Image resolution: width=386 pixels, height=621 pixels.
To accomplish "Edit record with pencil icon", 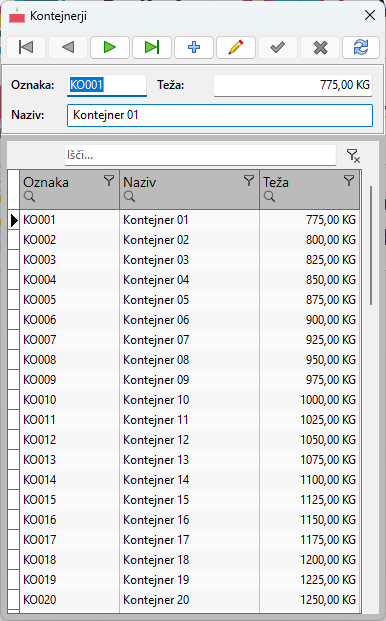I will point(236,48).
